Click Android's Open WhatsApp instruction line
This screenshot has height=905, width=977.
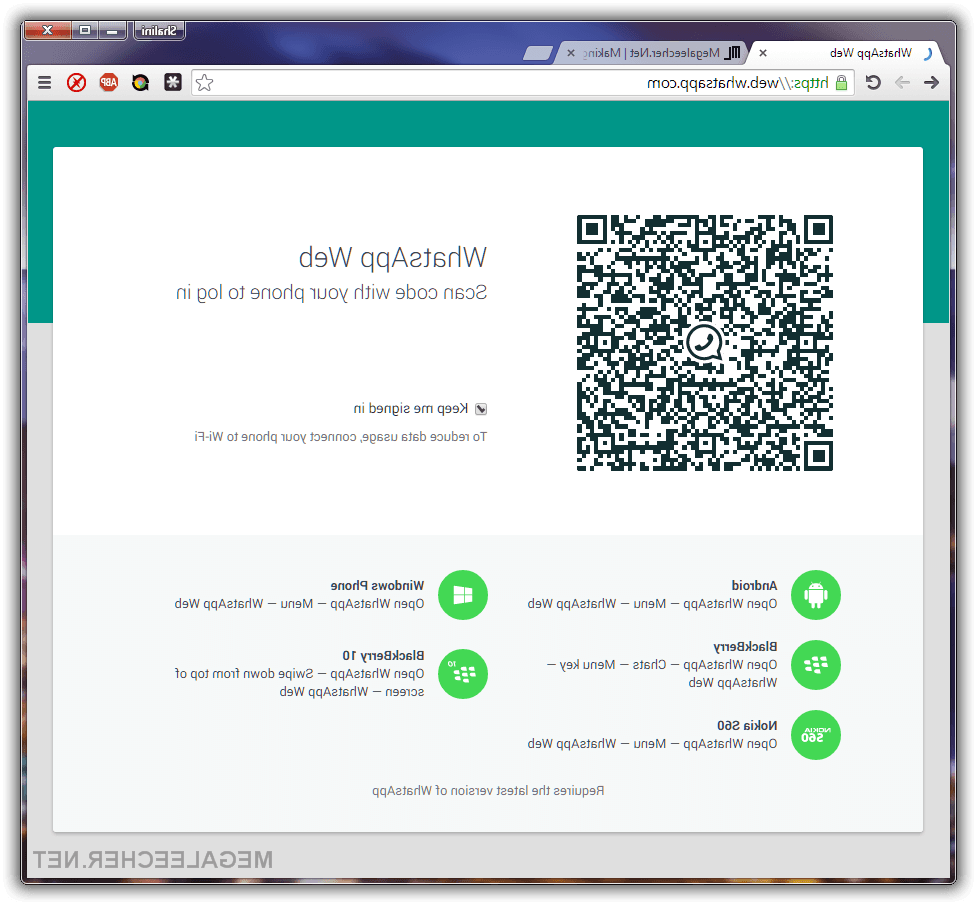[652, 604]
